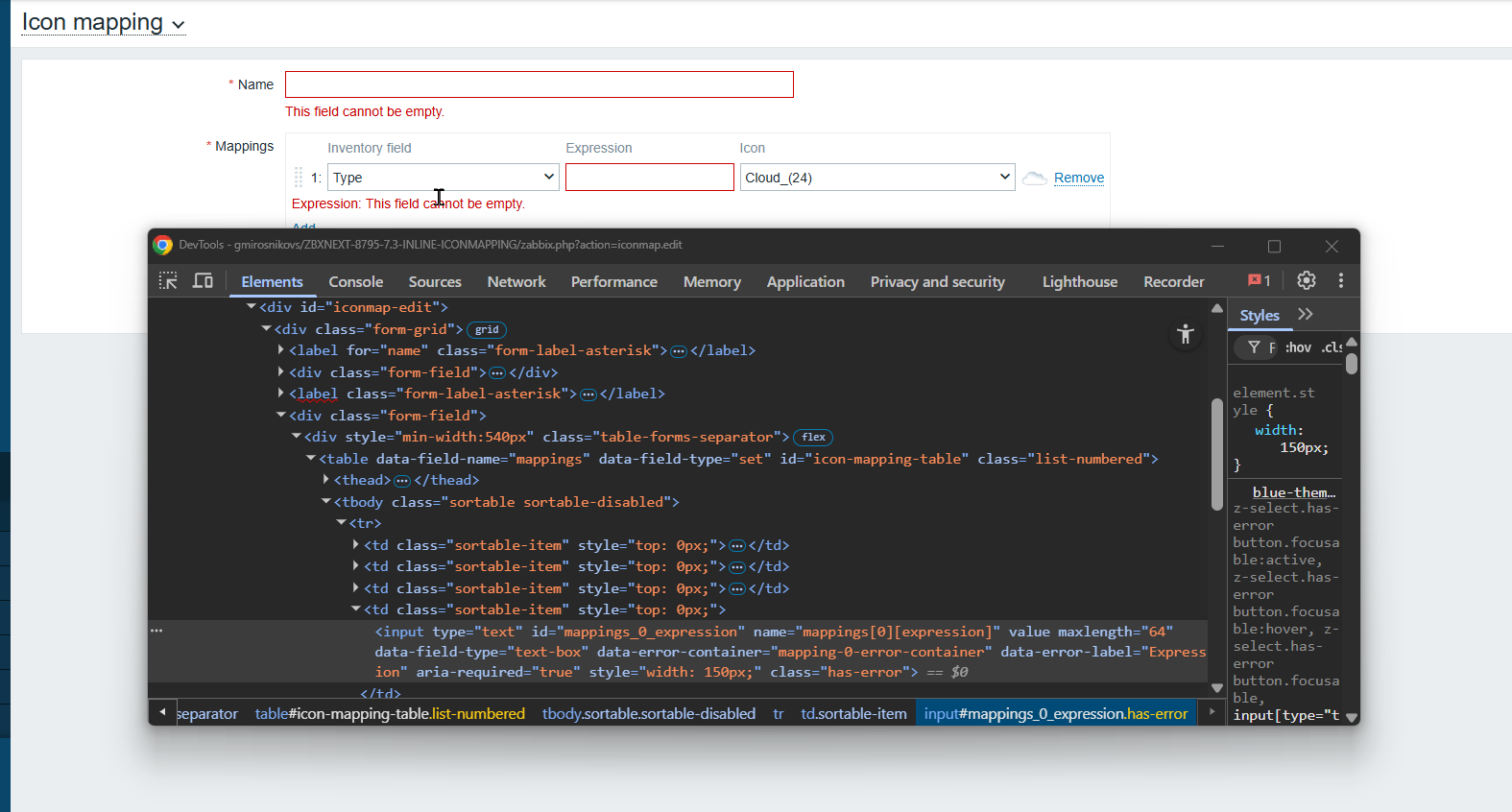
Task: Toggle the device toolbar icon
Action: point(203,280)
